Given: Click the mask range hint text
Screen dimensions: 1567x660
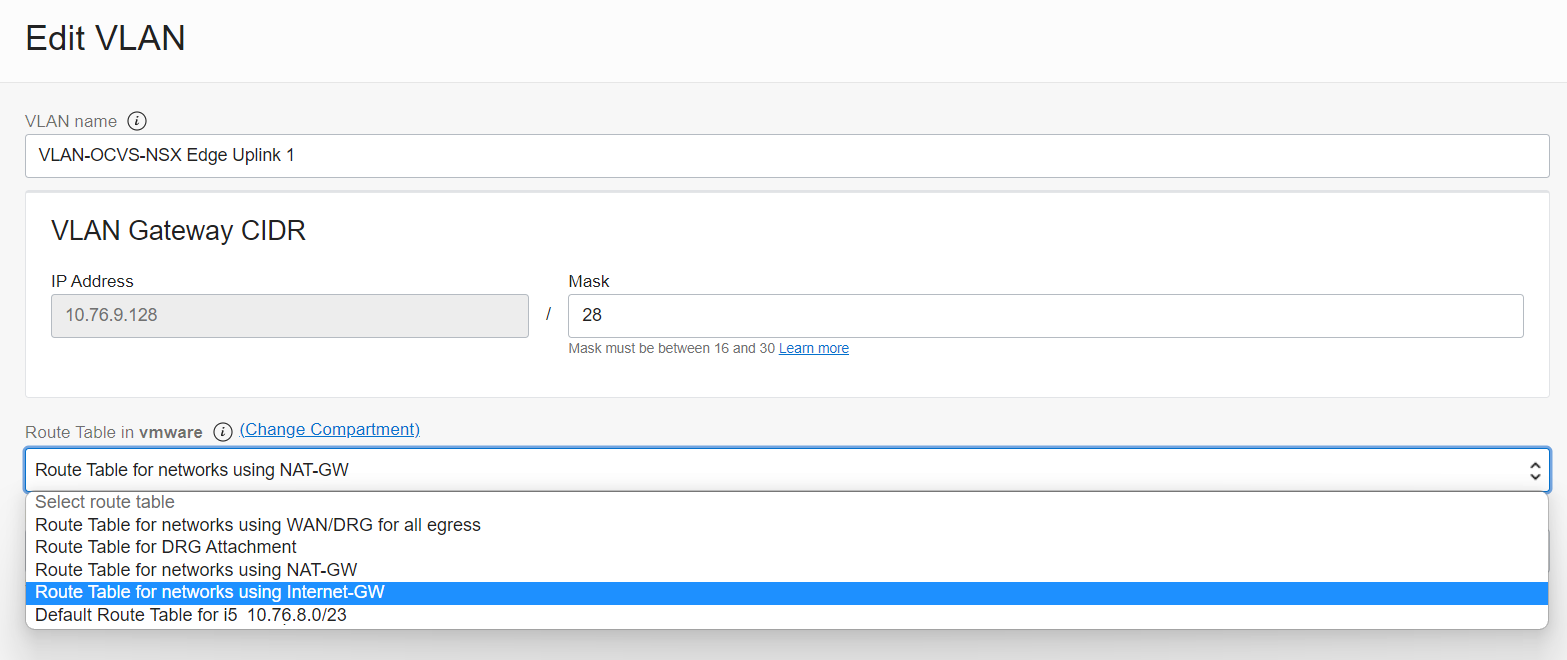Looking at the screenshot, I should point(671,348).
